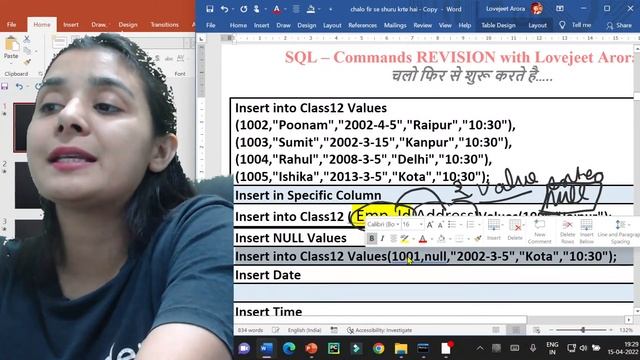Image resolution: width=640 pixels, height=360 pixels.
Task: Open PowerPoint Design tab
Action: (128, 24)
